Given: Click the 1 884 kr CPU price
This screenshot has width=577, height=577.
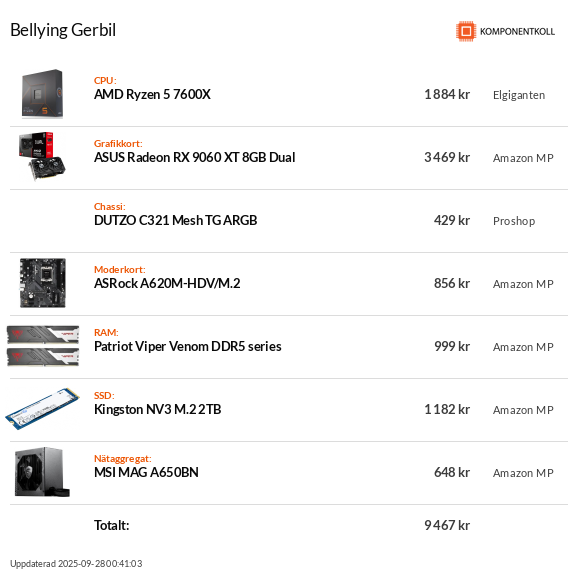Looking at the screenshot, I should point(447,95).
